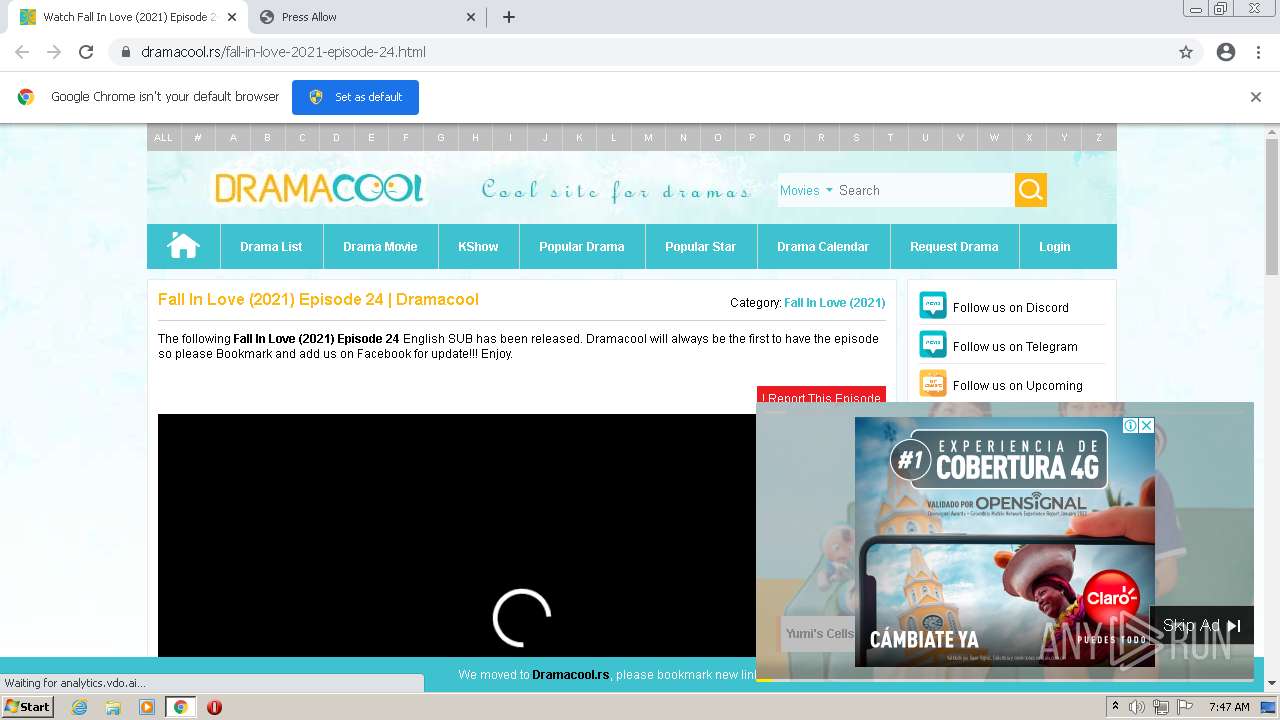The width and height of the screenshot is (1280, 720).
Task: Click Follow us on Upcoming link
Action: [x=1017, y=385]
